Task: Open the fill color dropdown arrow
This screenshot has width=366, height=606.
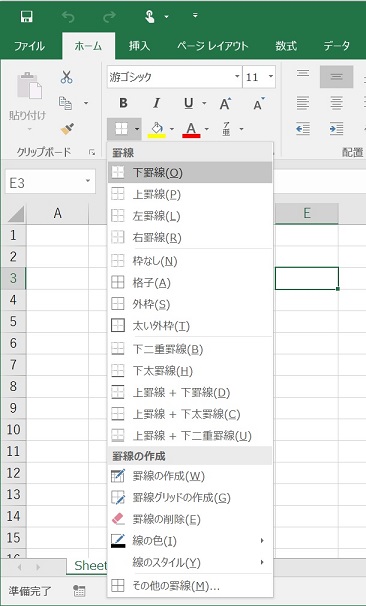Action: pos(172,129)
